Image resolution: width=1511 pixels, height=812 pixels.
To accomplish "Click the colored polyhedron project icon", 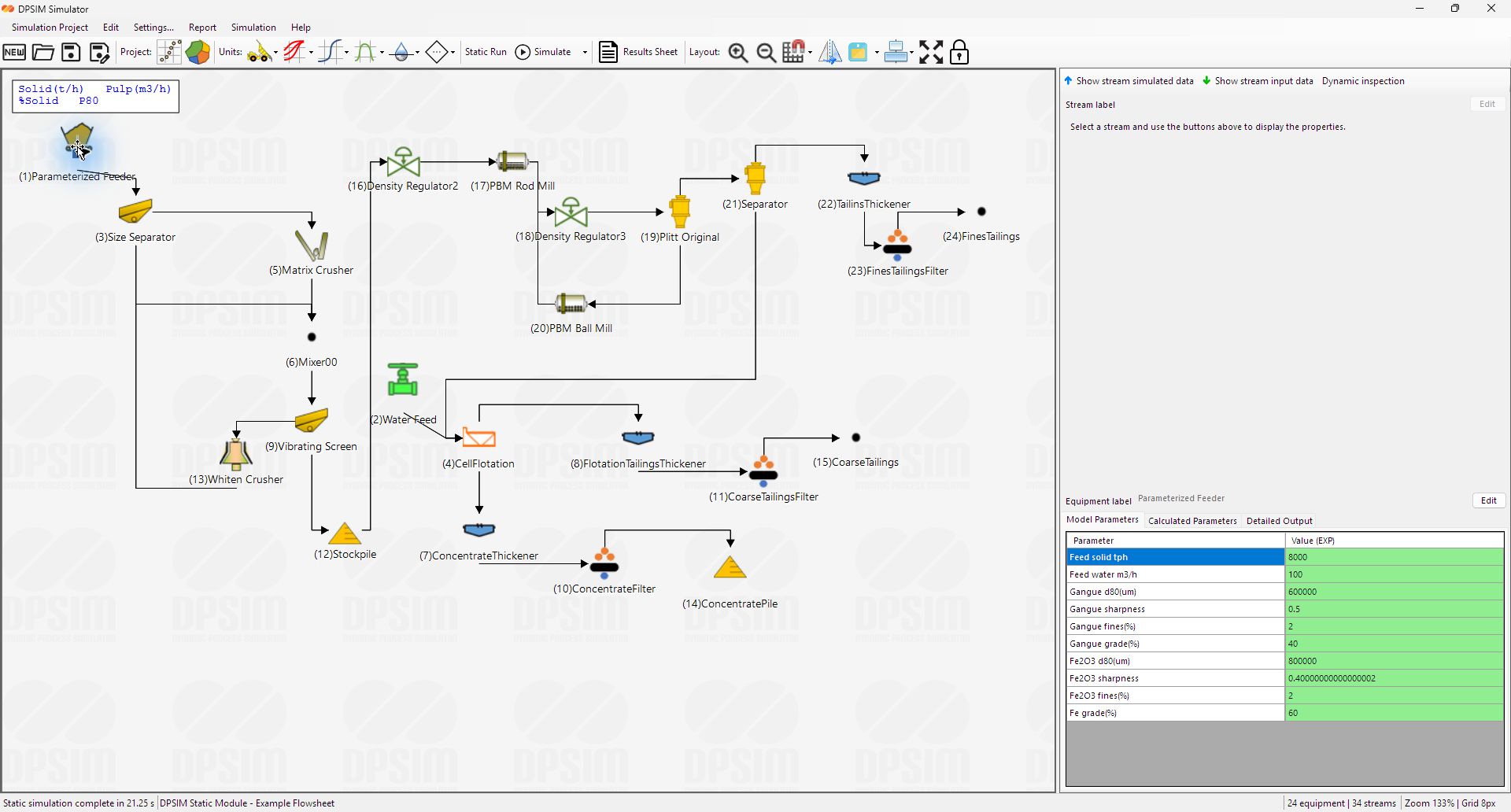I will click(198, 53).
